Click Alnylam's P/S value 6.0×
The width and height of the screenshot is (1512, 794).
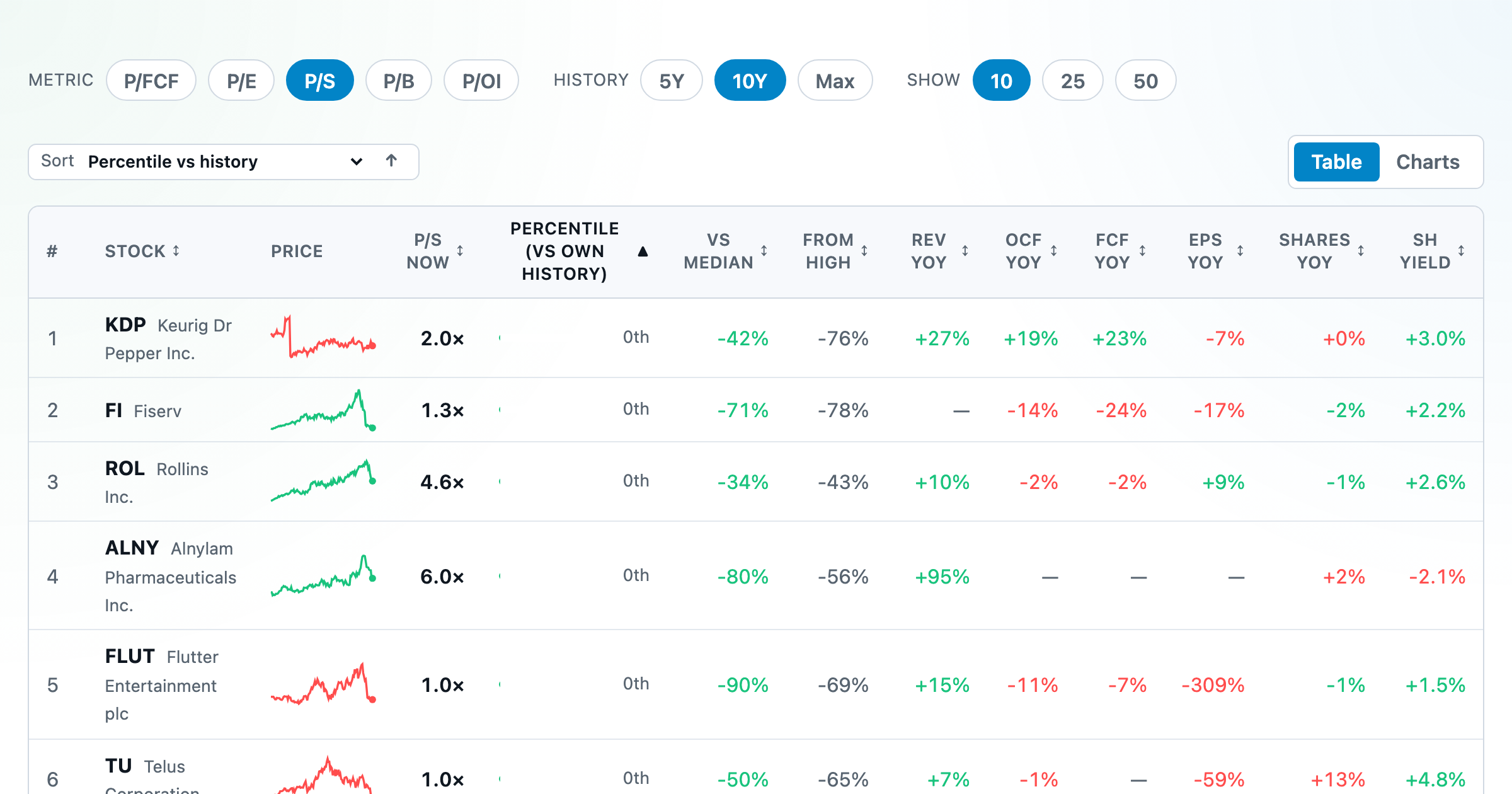point(442,577)
